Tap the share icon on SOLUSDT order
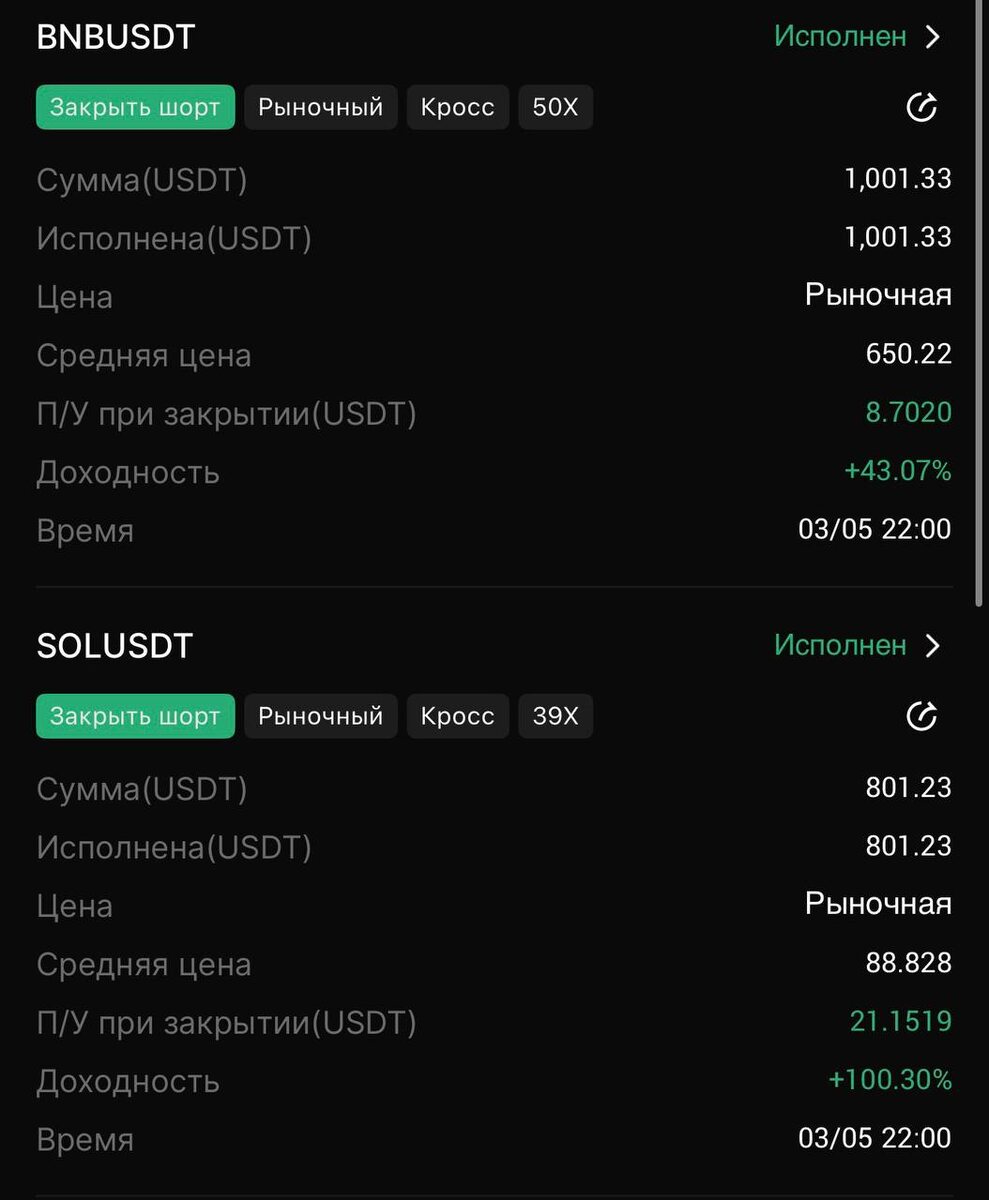The image size is (989, 1200). click(x=921, y=716)
